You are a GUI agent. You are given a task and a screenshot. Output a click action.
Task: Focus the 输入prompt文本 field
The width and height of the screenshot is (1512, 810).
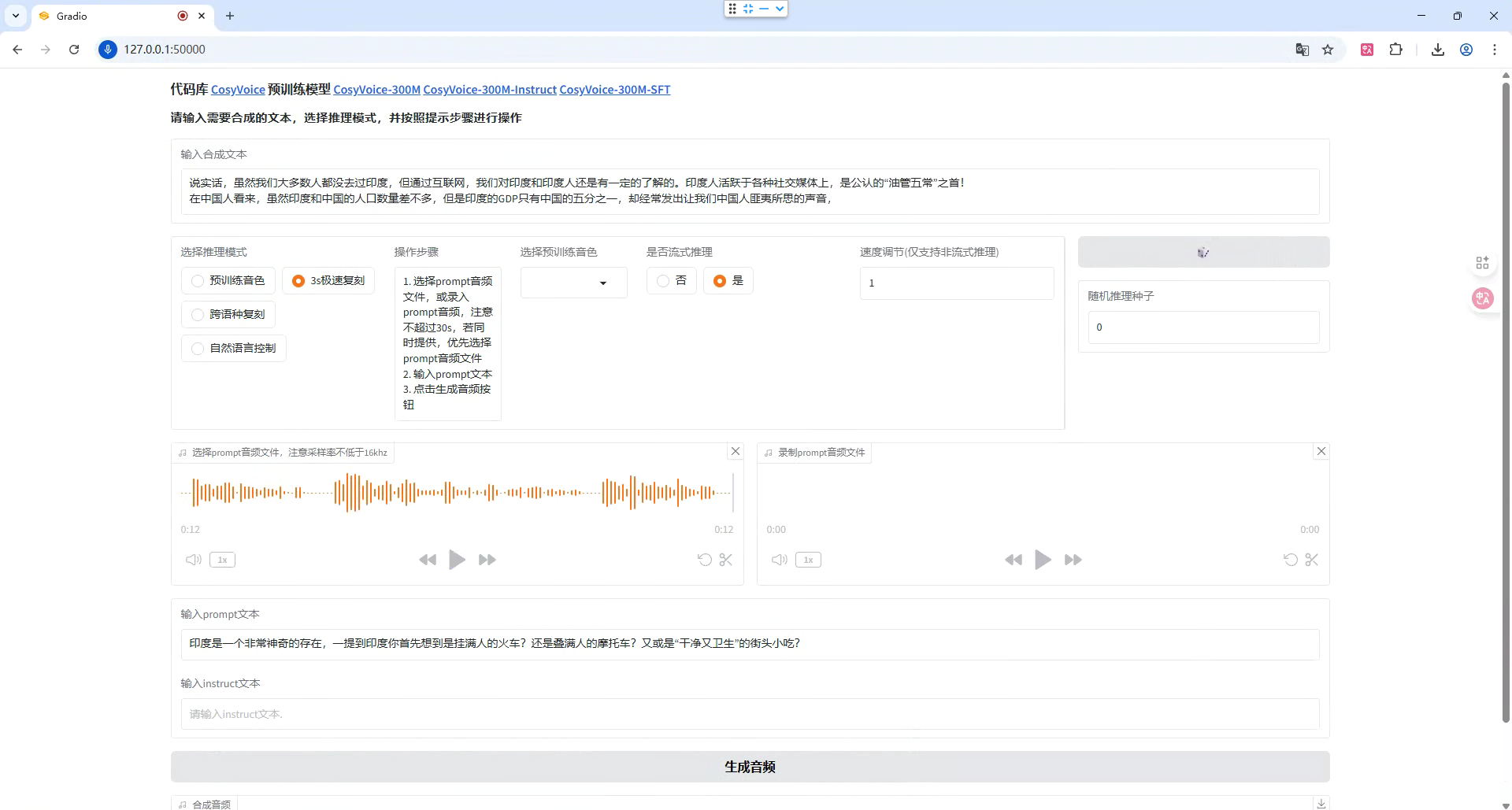click(750, 644)
